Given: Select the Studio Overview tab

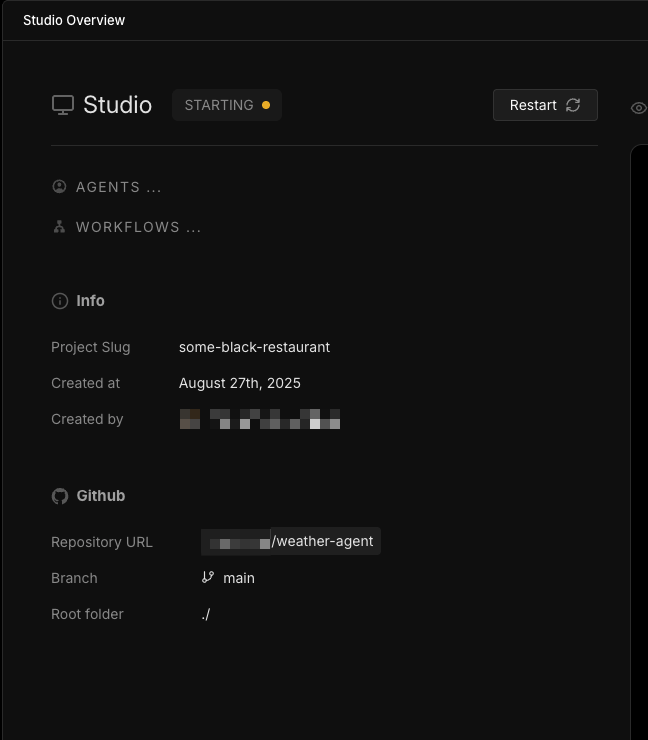Looking at the screenshot, I should tap(74, 20).
